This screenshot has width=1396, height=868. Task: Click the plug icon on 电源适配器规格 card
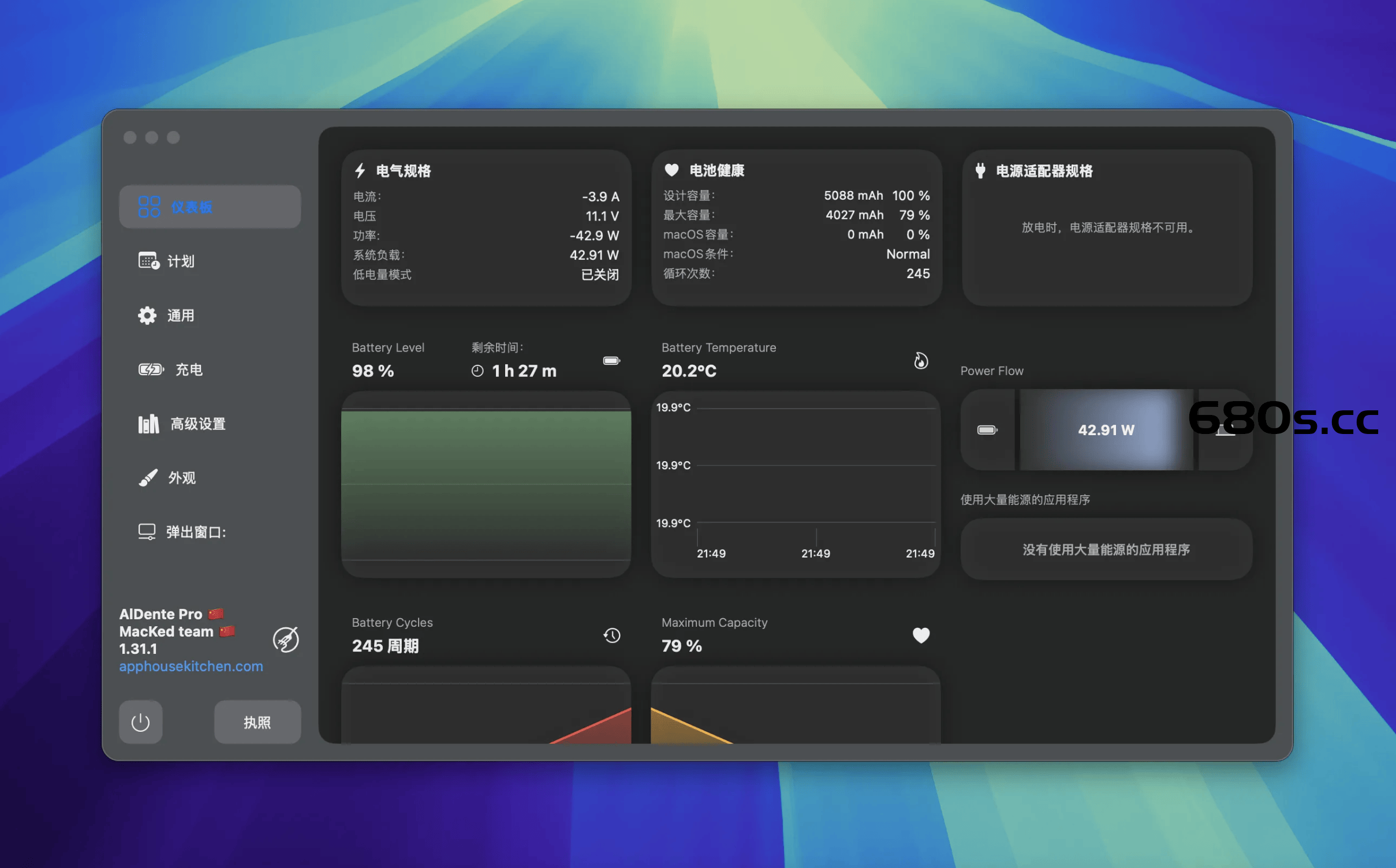pyautogui.click(x=980, y=170)
